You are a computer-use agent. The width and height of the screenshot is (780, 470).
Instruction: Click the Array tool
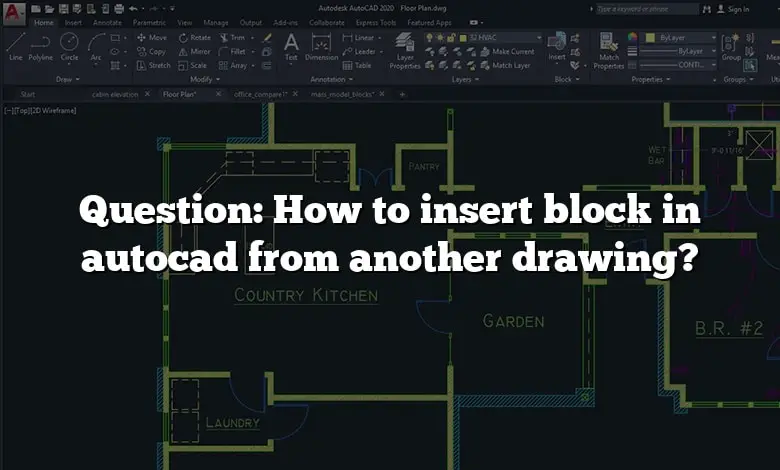tap(233, 66)
